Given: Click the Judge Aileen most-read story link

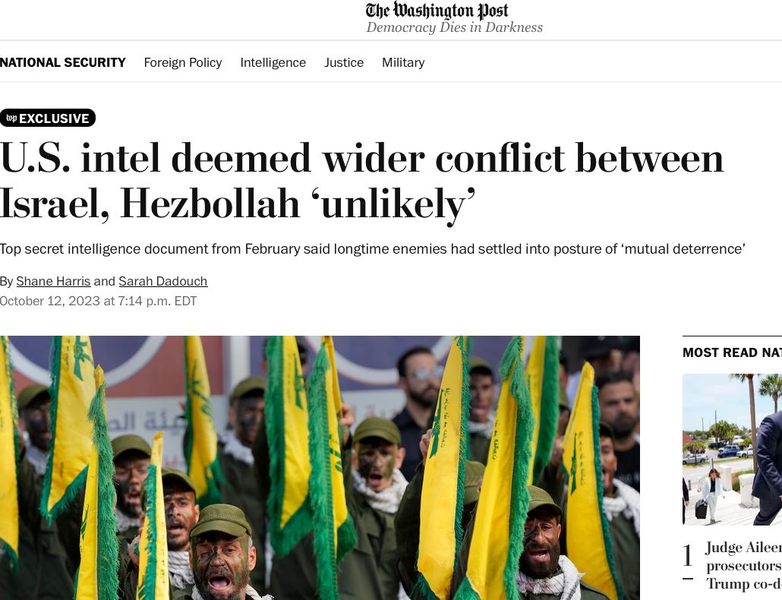Looking at the screenshot, I should 744,566.
